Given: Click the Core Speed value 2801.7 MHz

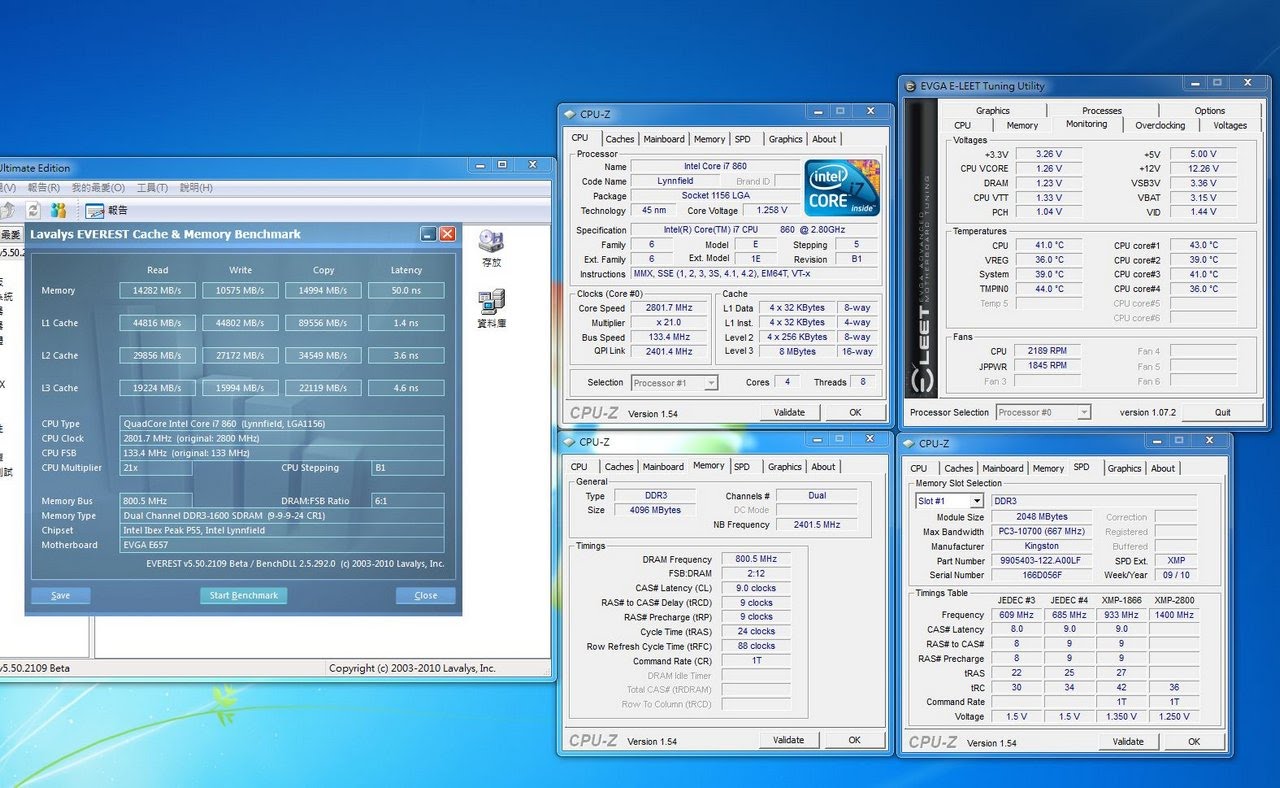Looking at the screenshot, I should 671,308.
